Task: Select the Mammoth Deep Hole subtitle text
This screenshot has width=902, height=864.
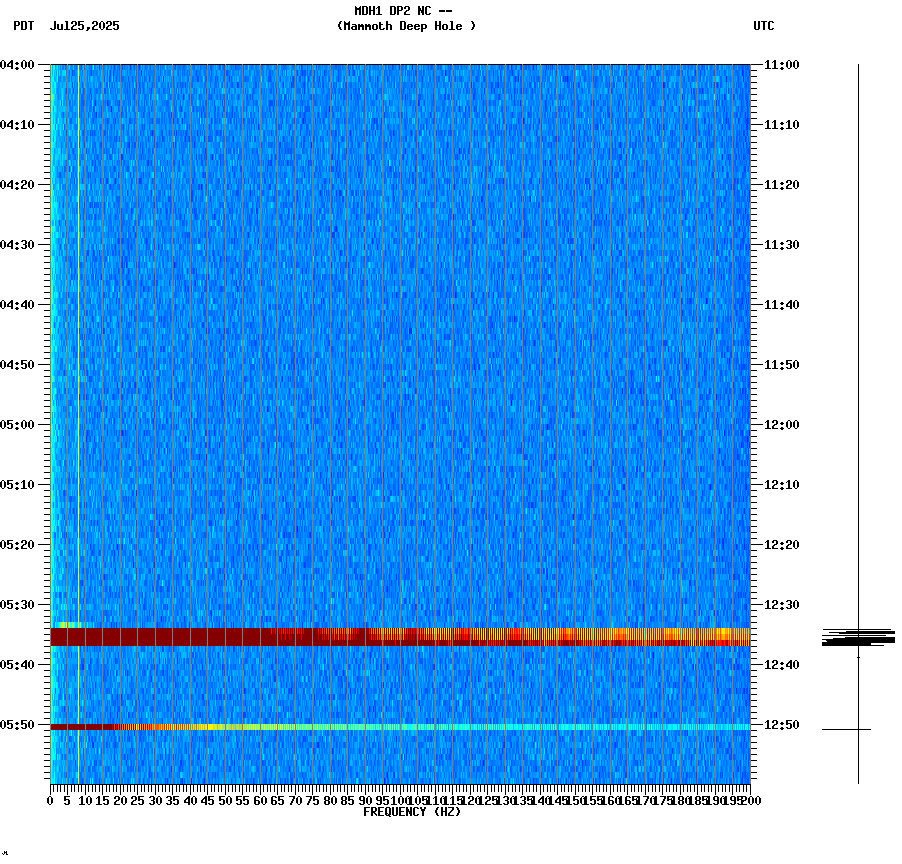Action: tap(406, 27)
